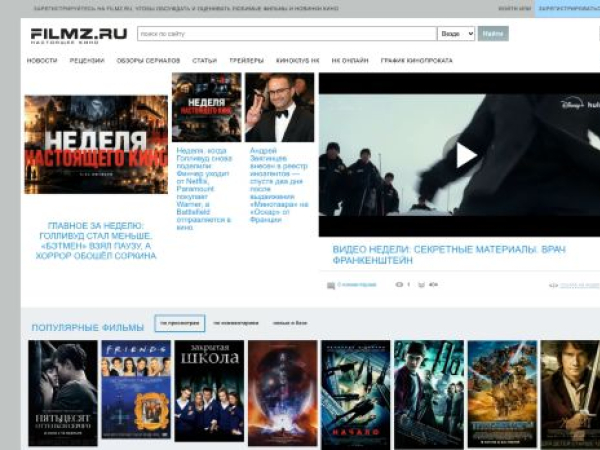Click the login link in top bar
This screenshot has height=450, width=600.
(515, 8)
